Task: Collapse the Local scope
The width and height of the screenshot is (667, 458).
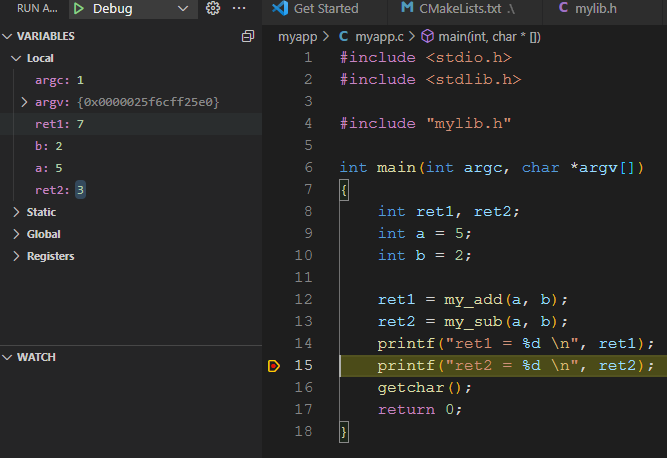Action: coord(16,58)
